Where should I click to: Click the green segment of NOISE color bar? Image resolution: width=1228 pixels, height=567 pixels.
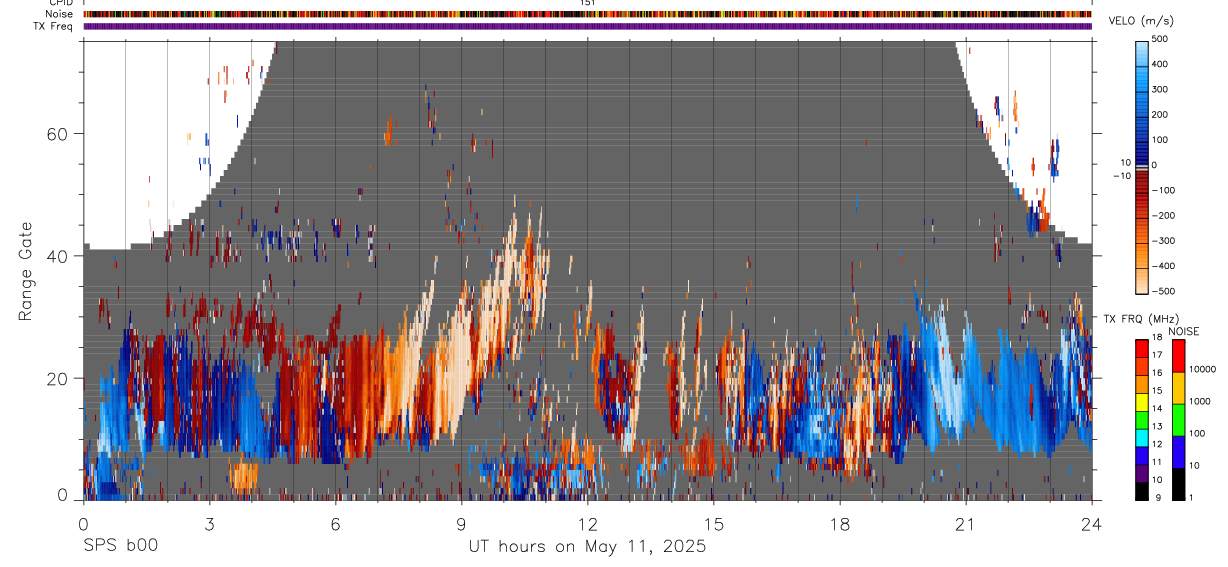pos(1177,419)
